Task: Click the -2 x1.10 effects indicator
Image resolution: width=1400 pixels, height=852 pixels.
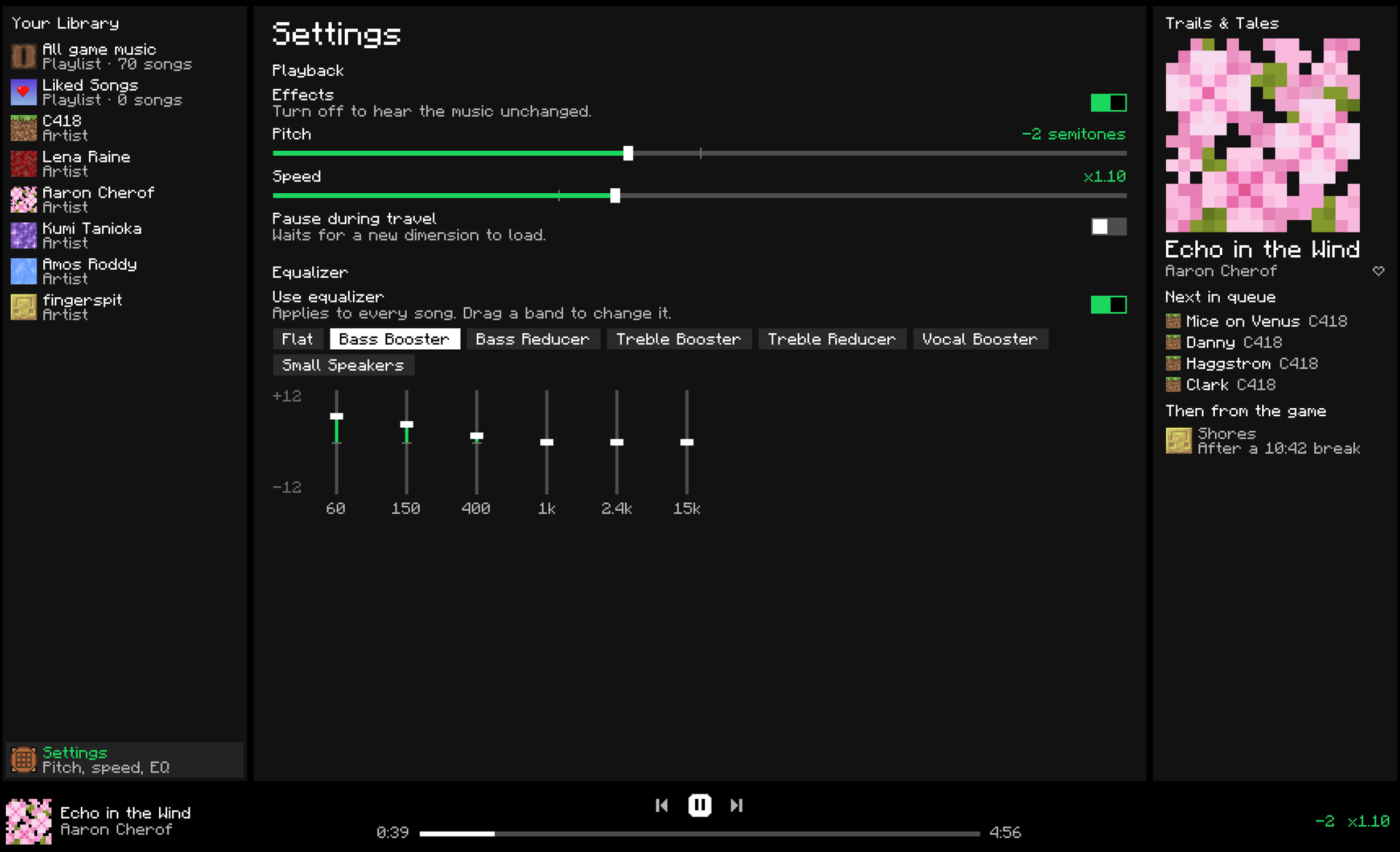Action: 1352,821
